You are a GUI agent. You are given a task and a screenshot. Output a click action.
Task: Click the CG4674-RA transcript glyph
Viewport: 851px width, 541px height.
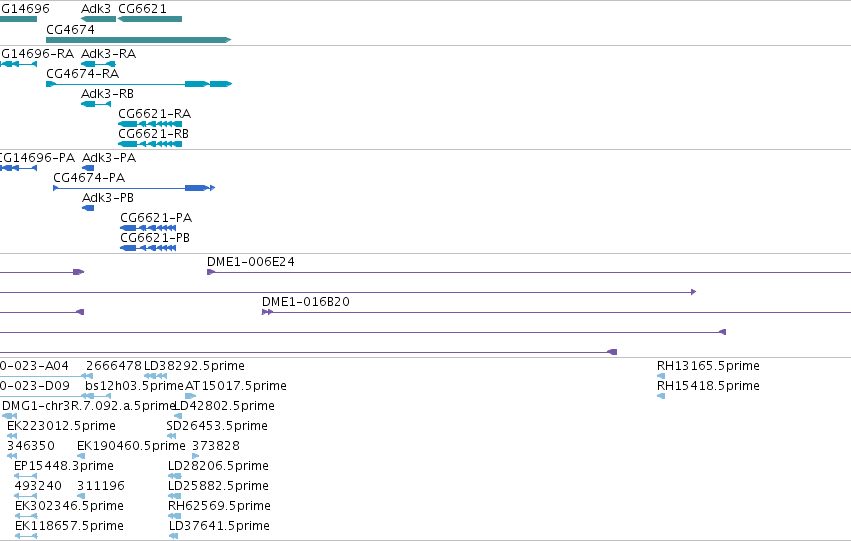(139, 84)
